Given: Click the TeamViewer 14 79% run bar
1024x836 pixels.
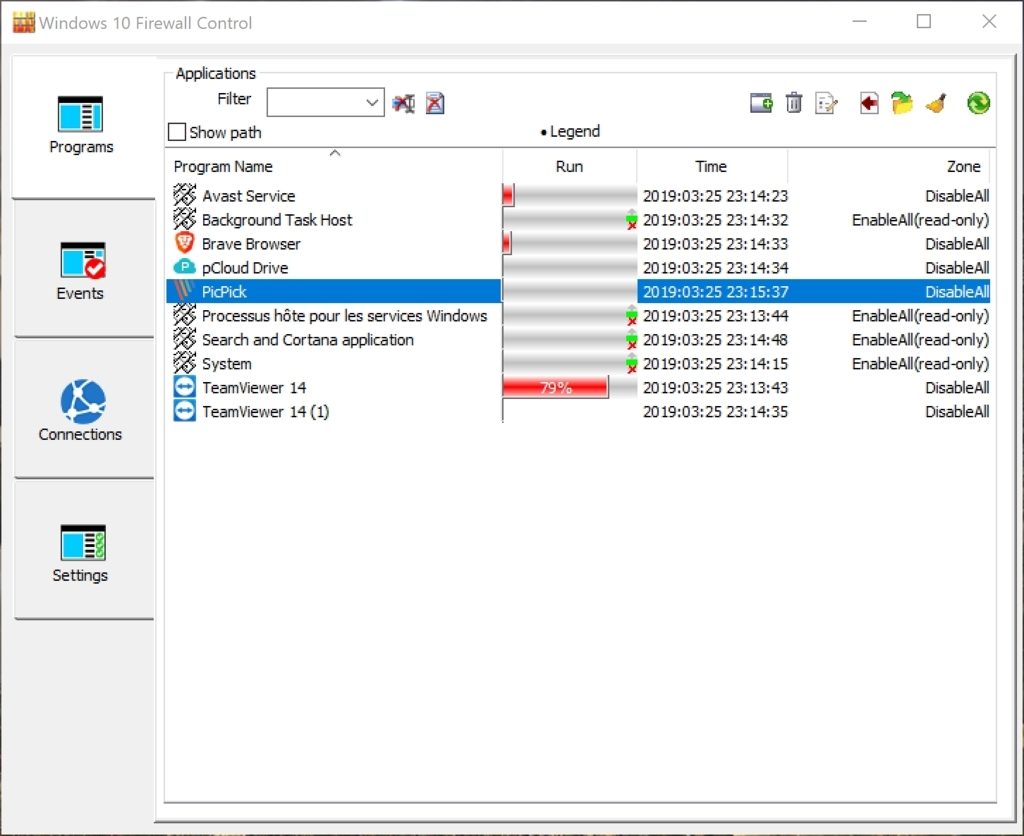Looking at the screenshot, I should click(556, 387).
